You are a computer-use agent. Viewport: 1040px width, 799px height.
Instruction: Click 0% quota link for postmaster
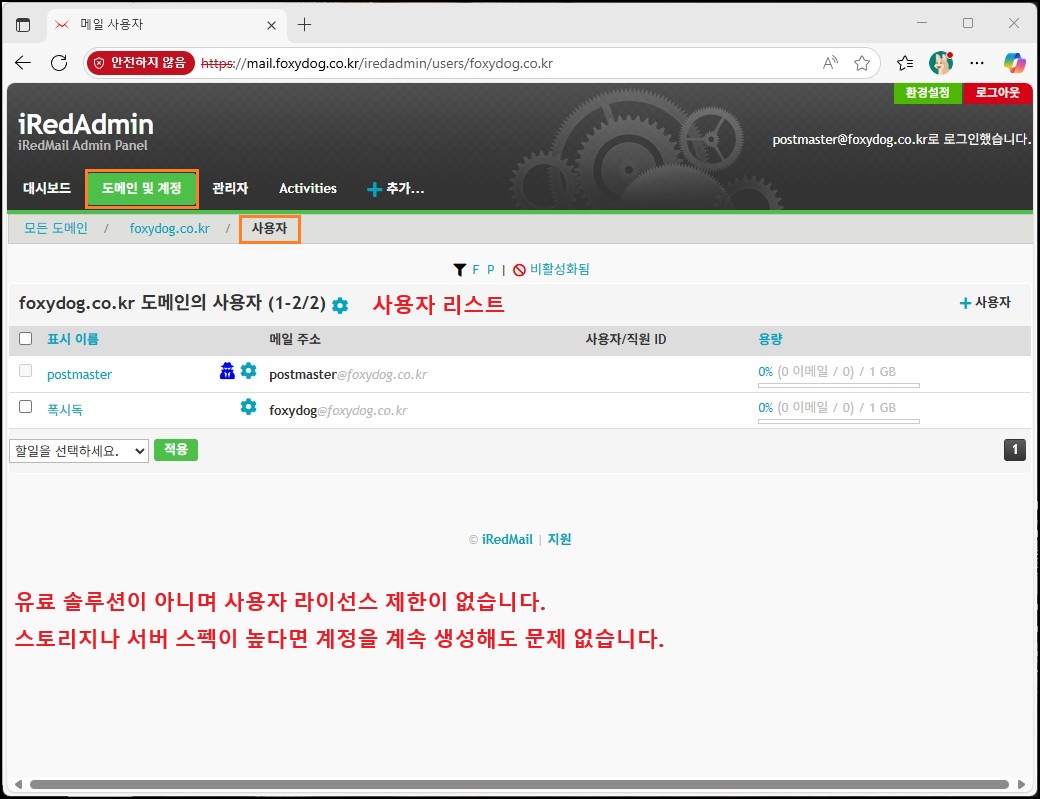click(x=765, y=371)
